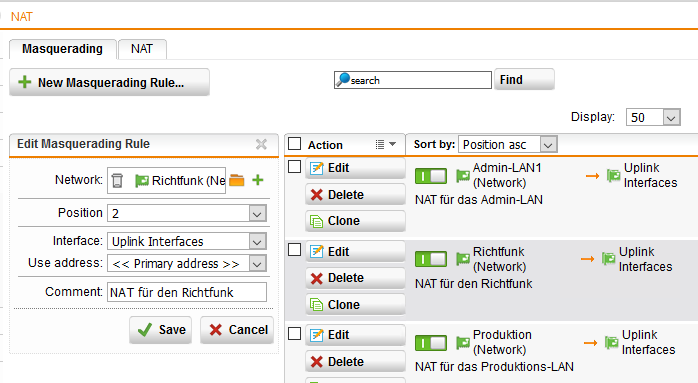Click the Produktion network object icon
Screen dimensions: 698x383
[463, 342]
